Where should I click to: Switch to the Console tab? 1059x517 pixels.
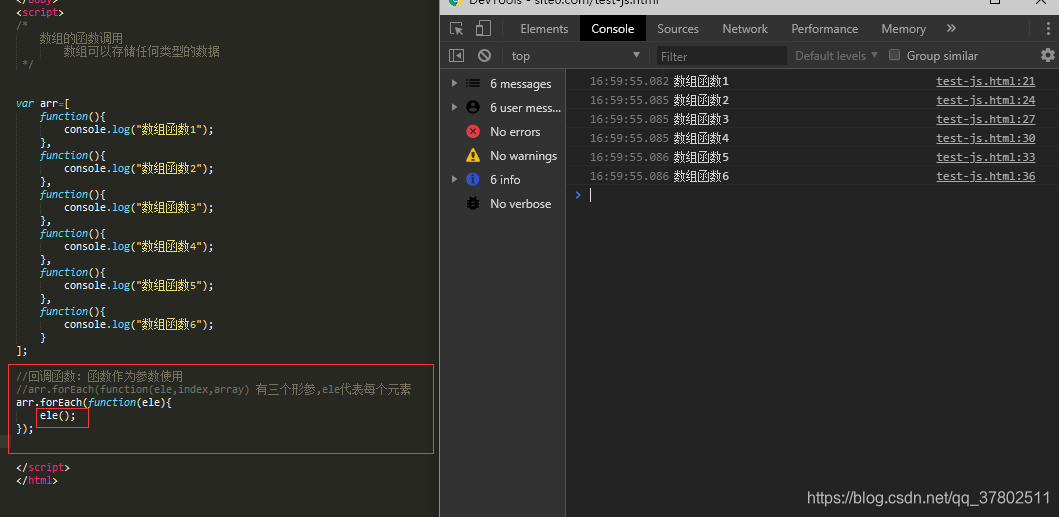tap(613, 28)
